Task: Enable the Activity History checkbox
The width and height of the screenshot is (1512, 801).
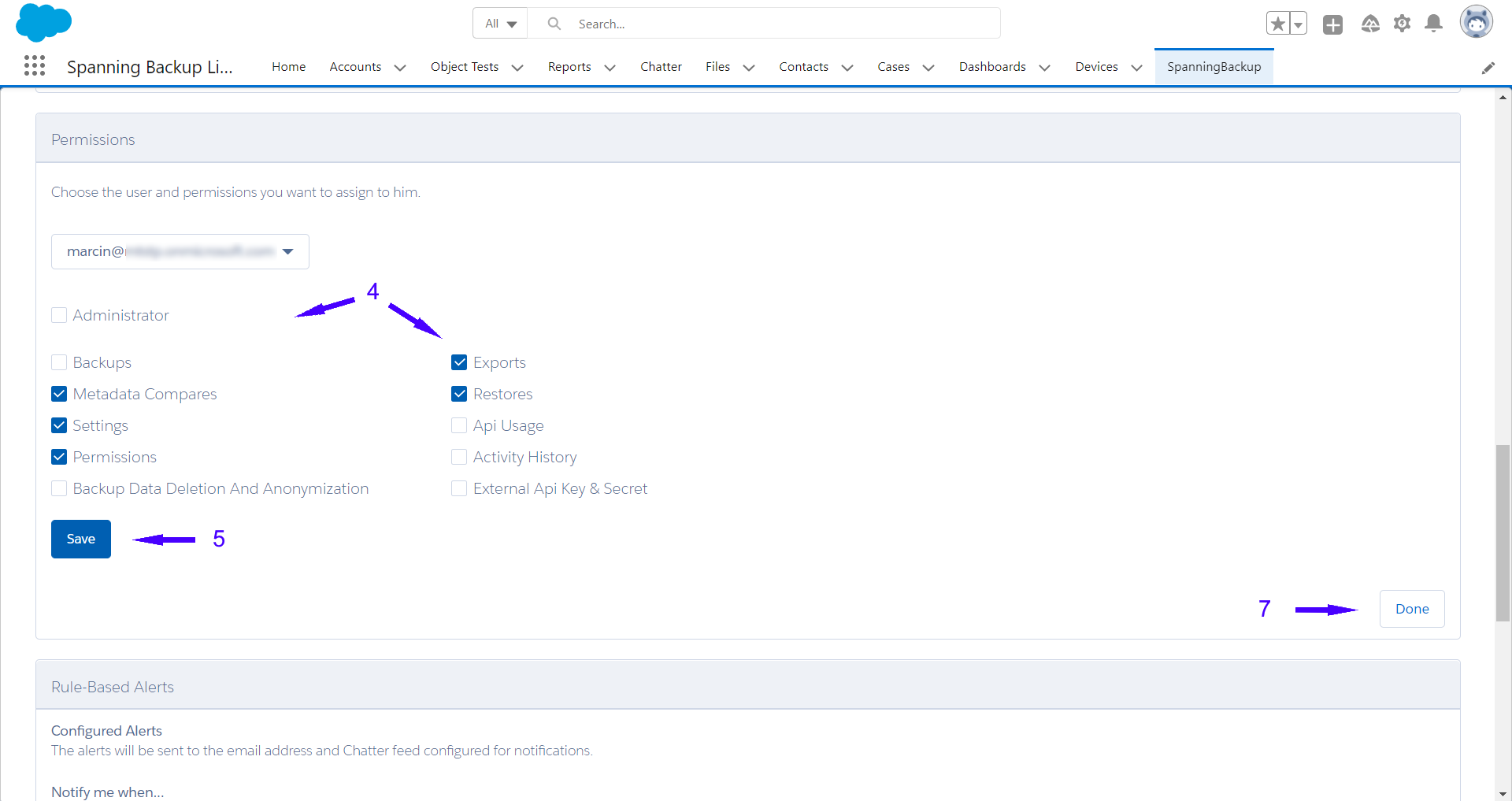Action: click(459, 457)
